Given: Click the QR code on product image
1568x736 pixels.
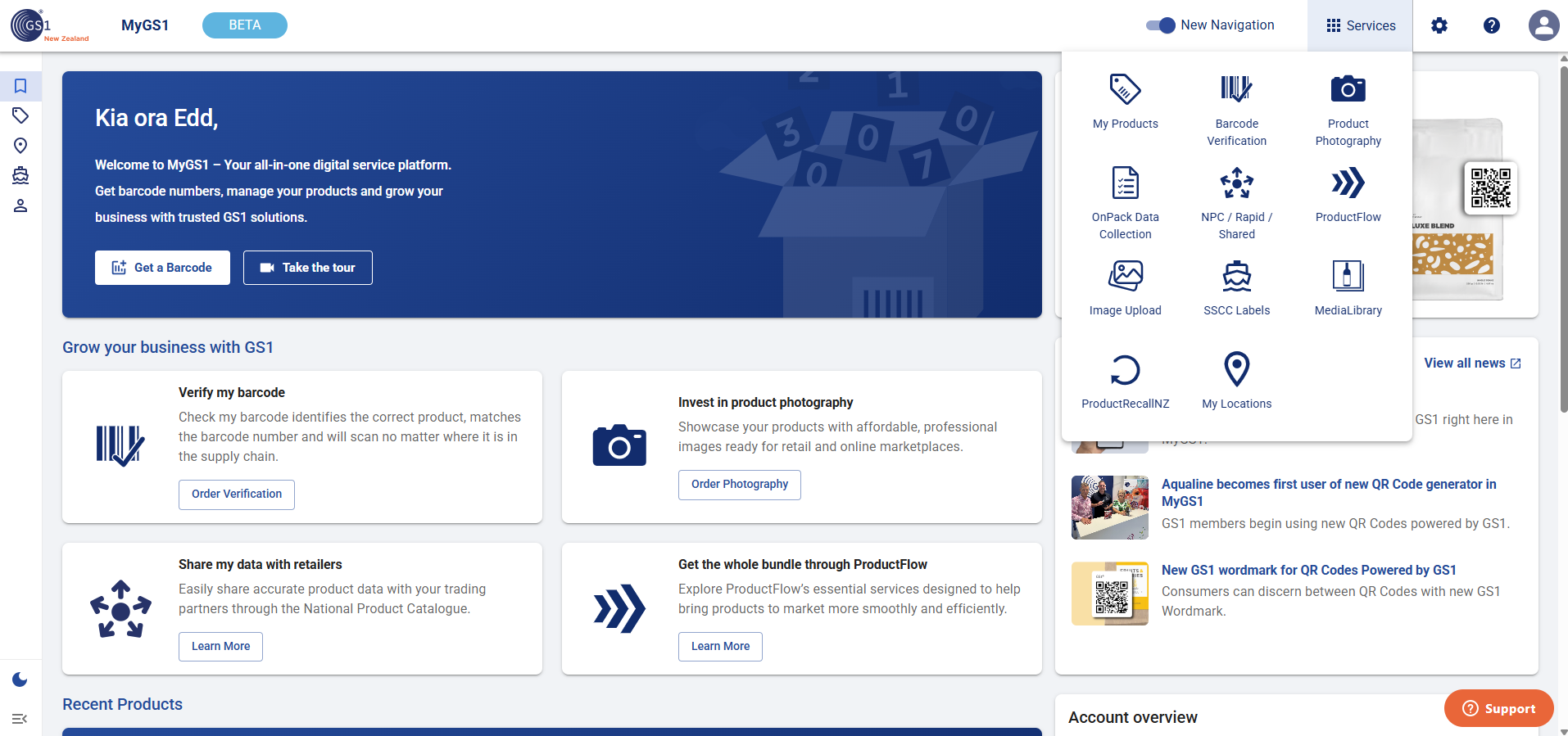Looking at the screenshot, I should coord(1490,188).
